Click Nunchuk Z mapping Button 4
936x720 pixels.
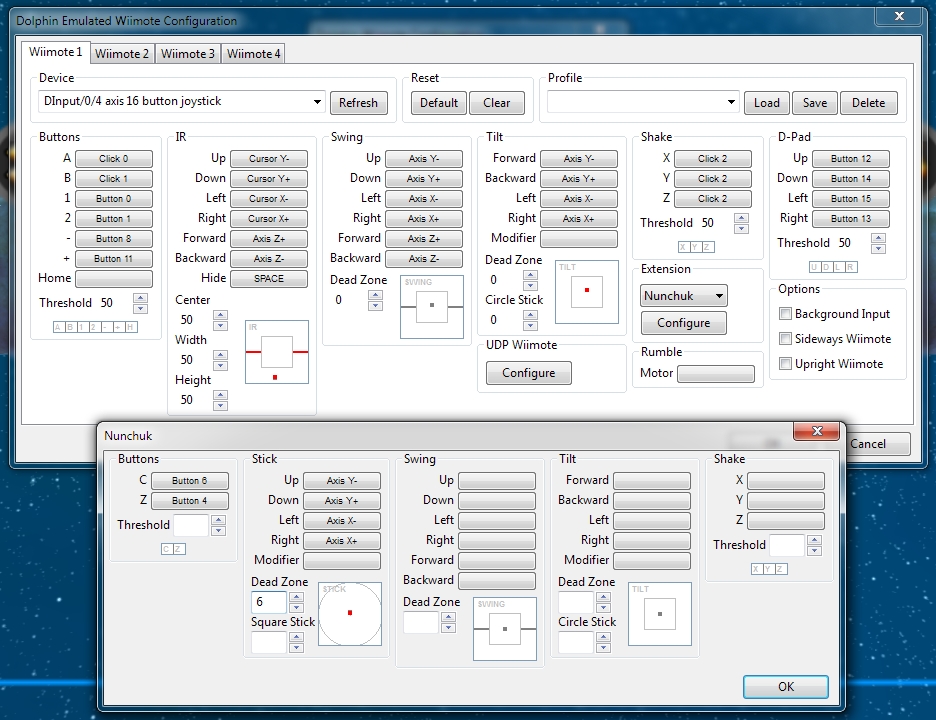[190, 500]
